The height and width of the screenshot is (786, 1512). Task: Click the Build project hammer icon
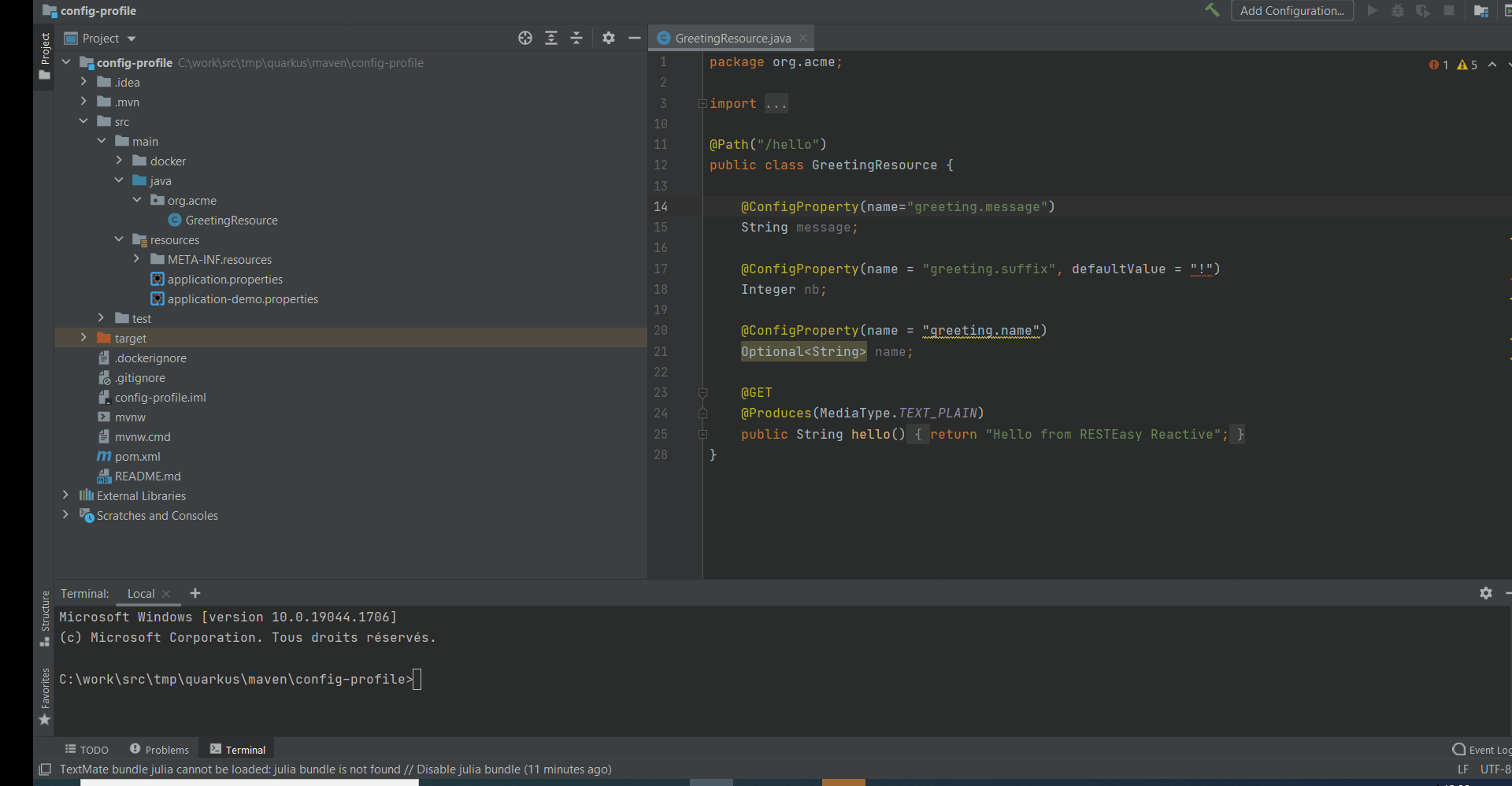point(1212,10)
